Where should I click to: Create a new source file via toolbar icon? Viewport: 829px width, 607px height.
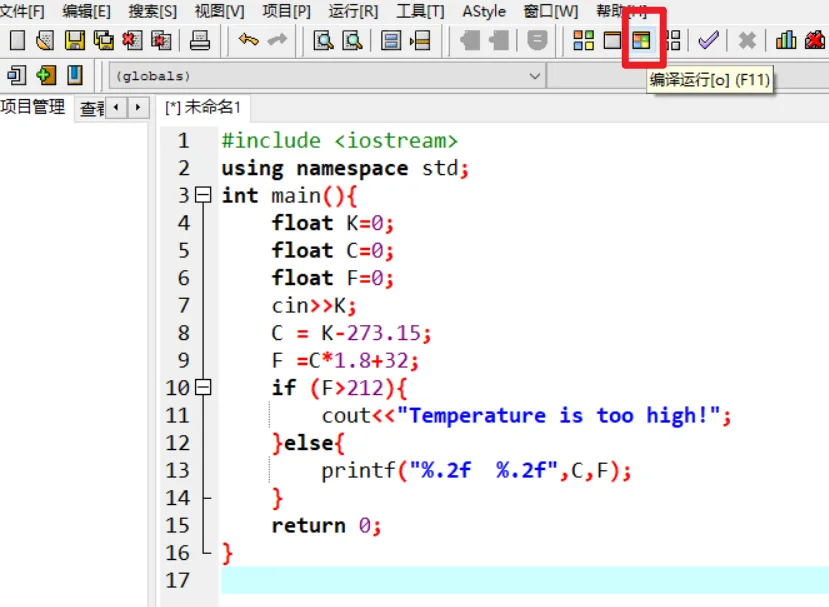click(x=17, y=40)
